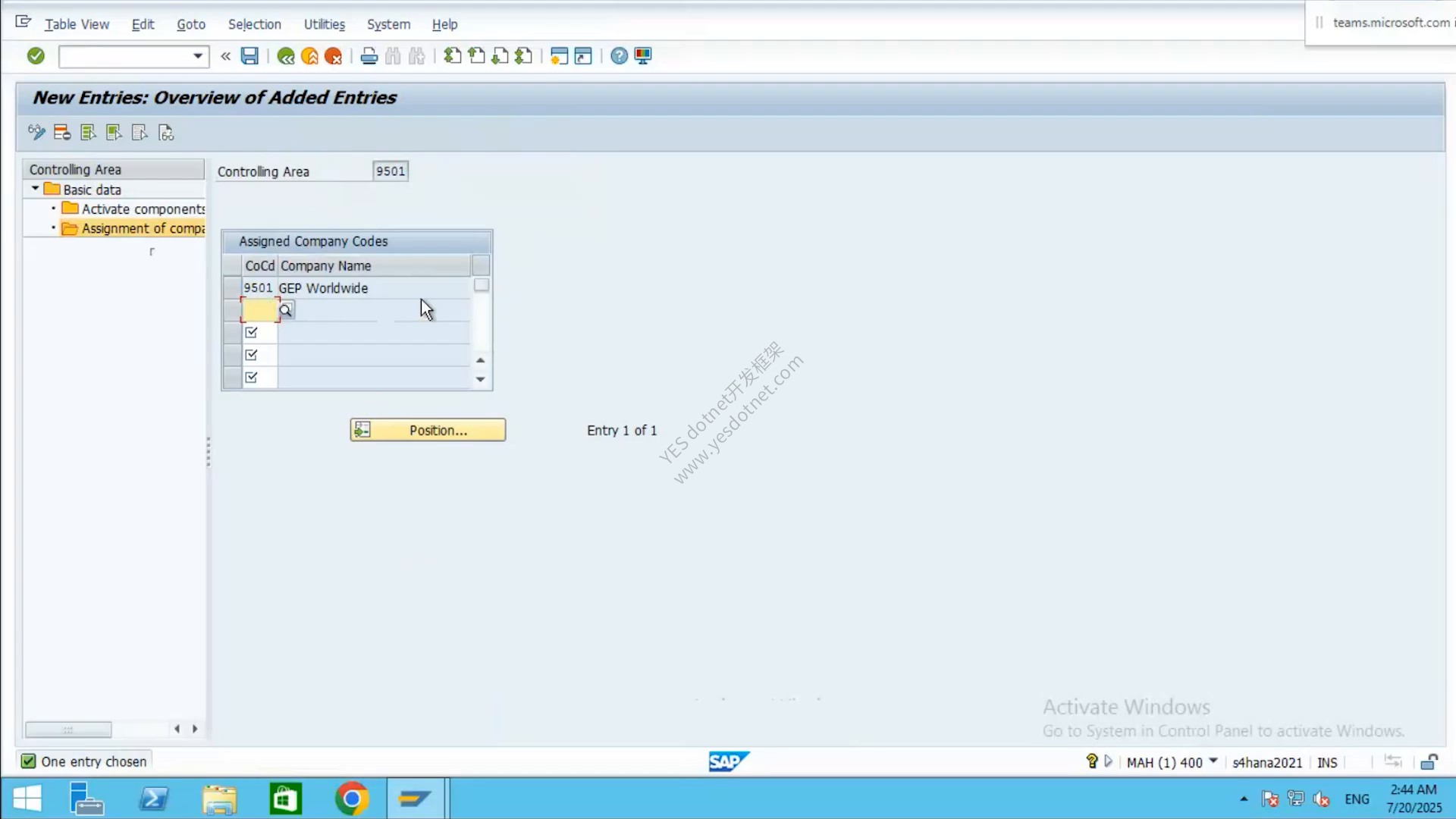Open the search help for CoCd field

[x=286, y=309]
